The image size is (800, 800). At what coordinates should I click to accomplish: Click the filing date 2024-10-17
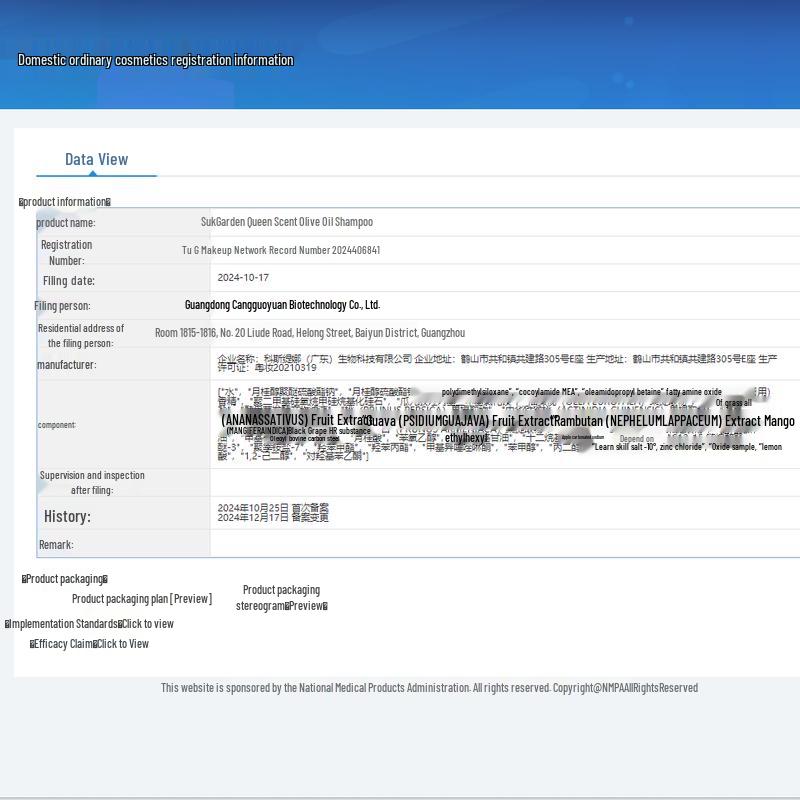[x=243, y=278]
